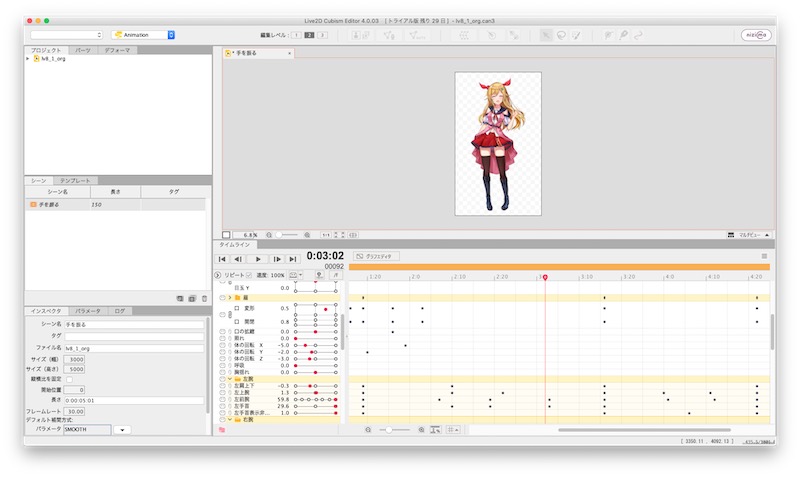Add new scene icon in scene panel

(x=180, y=298)
